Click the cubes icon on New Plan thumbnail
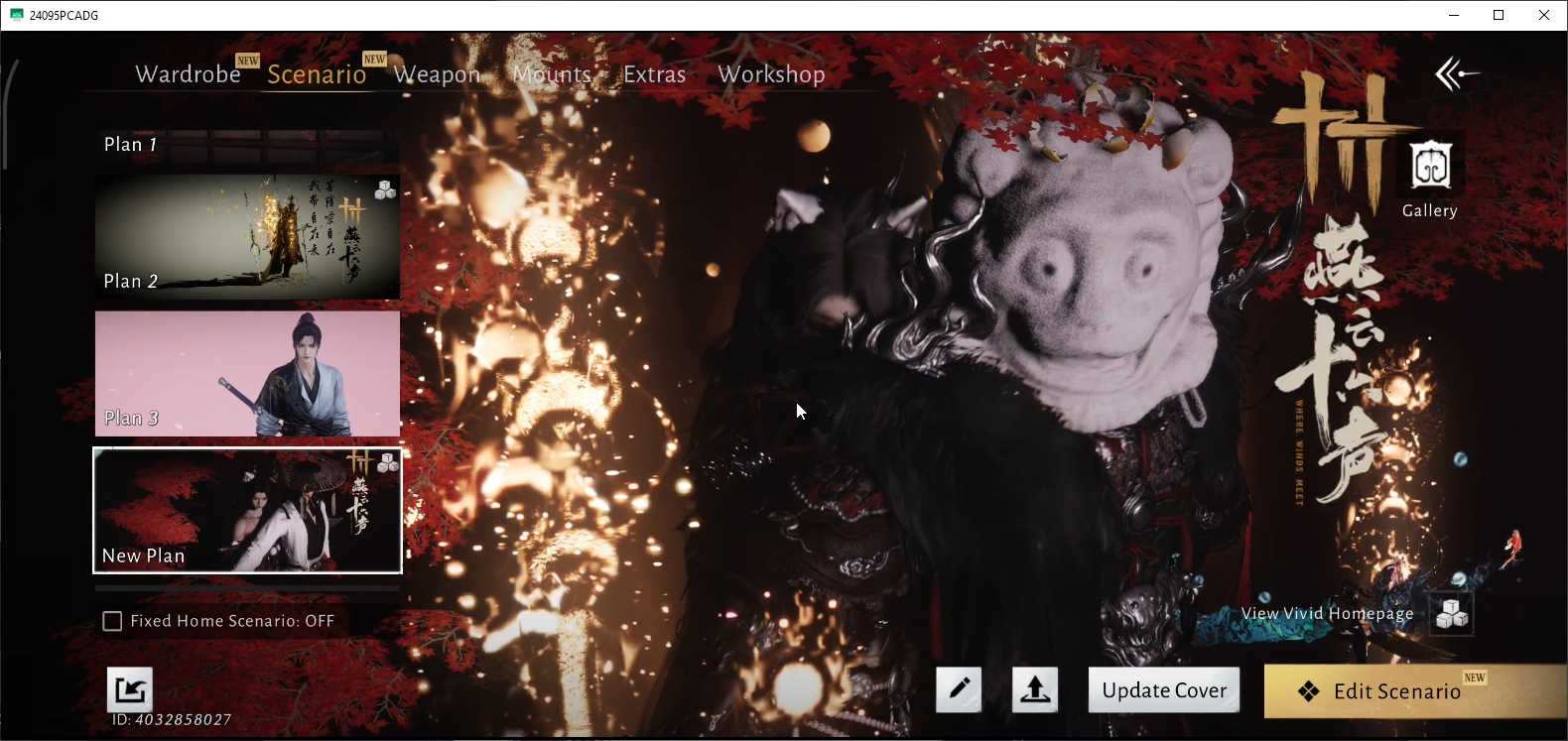The width and height of the screenshot is (1568, 741). pyautogui.click(x=388, y=462)
